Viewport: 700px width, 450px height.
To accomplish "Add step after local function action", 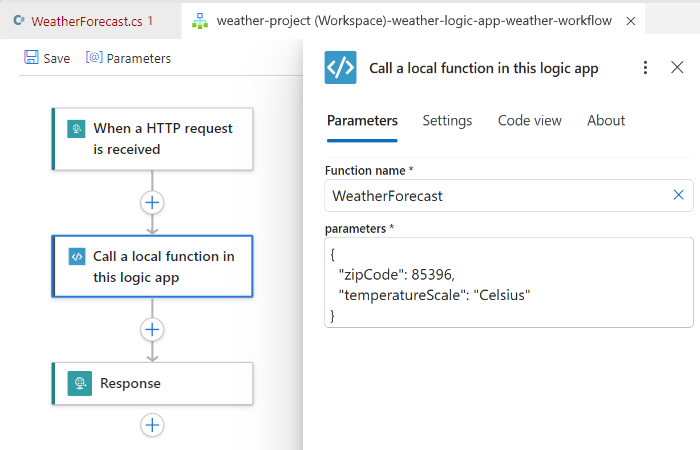I will tap(152, 328).
